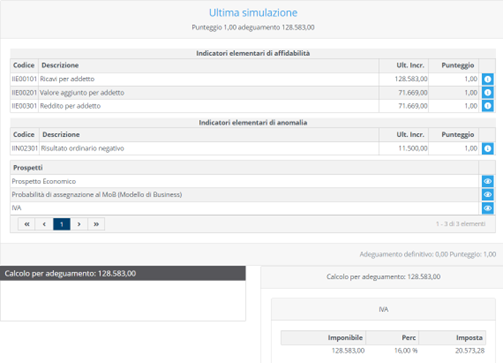Open info for Risultato ordinario negativo
The height and width of the screenshot is (363, 503).
click(x=487, y=148)
